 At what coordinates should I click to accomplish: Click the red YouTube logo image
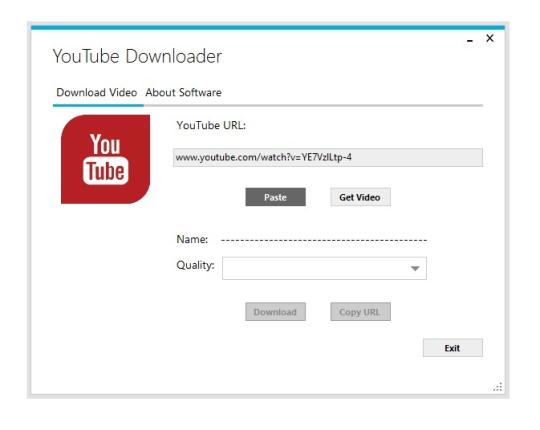pos(105,159)
